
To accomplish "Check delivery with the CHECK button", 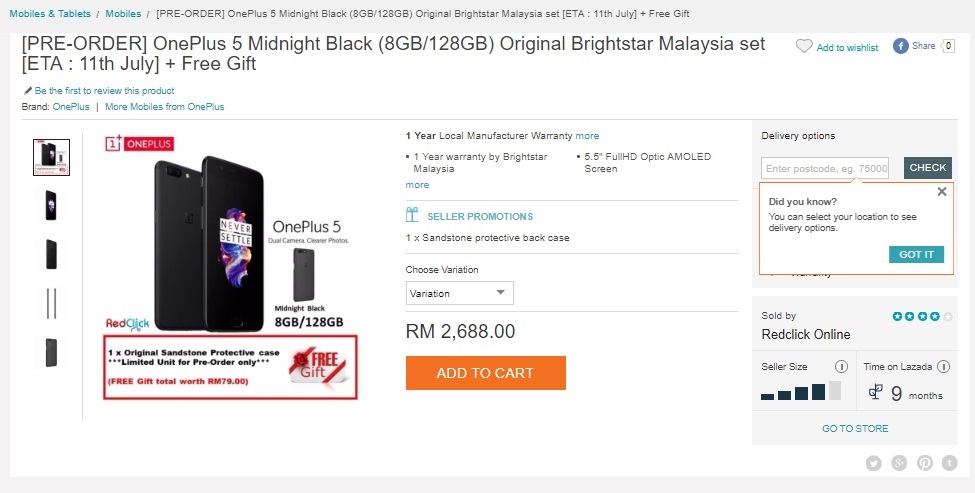I will pos(928,168).
